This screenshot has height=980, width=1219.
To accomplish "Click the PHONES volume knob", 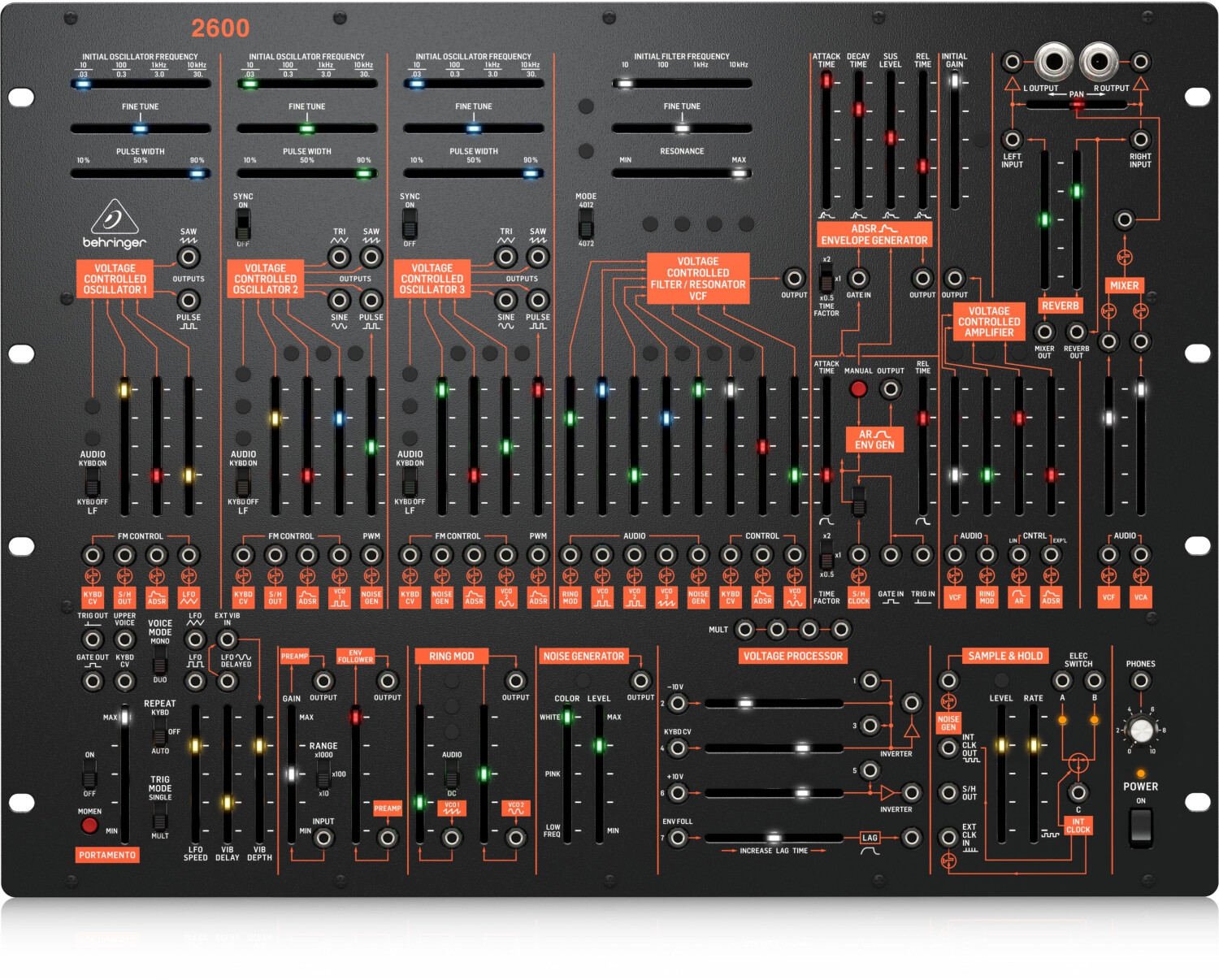I will (x=1140, y=730).
